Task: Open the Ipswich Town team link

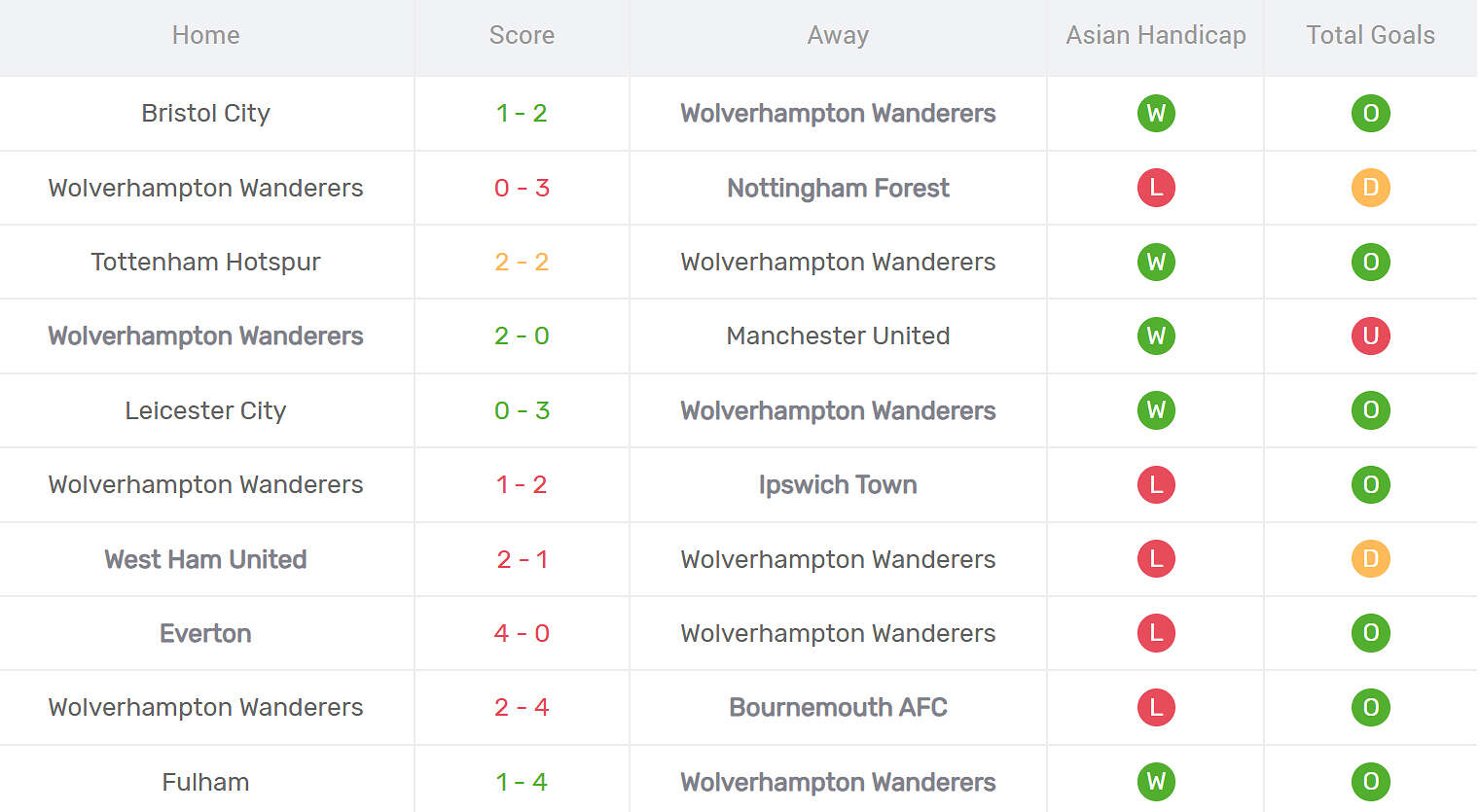Action: point(838,485)
